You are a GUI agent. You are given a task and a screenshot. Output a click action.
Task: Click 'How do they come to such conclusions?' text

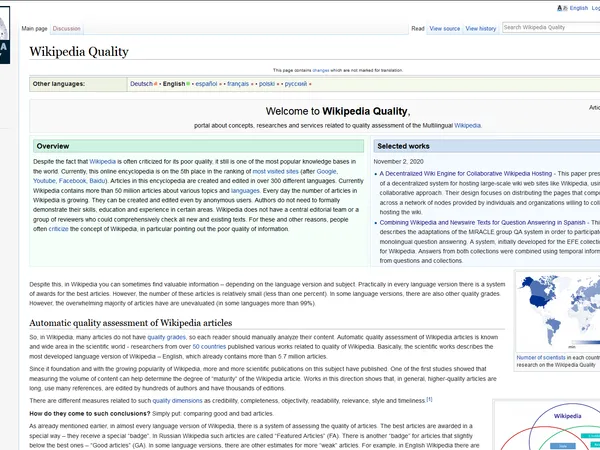pyautogui.click(x=90, y=414)
